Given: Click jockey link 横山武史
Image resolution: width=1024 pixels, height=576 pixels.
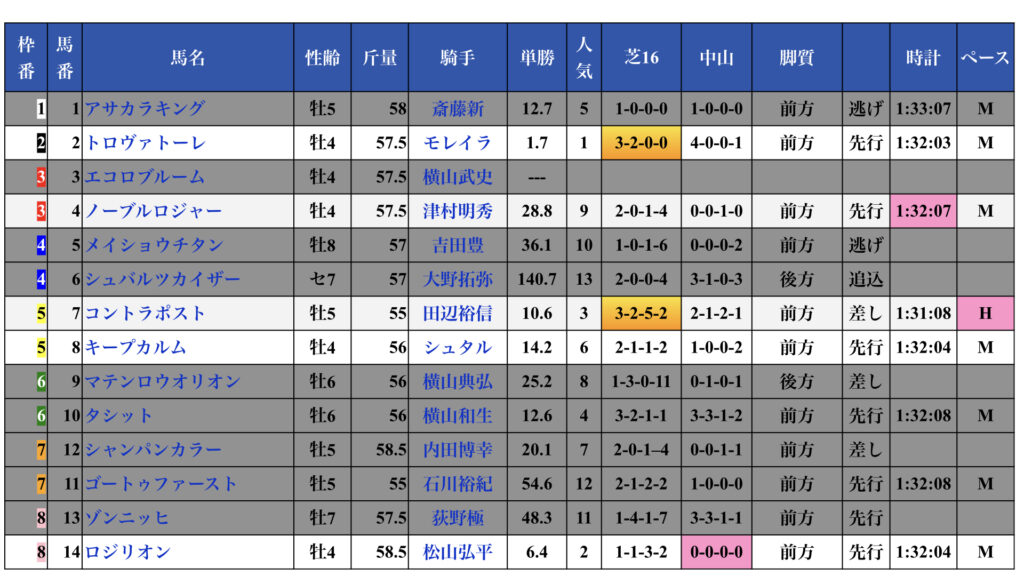Looking at the screenshot, I should tap(457, 177).
